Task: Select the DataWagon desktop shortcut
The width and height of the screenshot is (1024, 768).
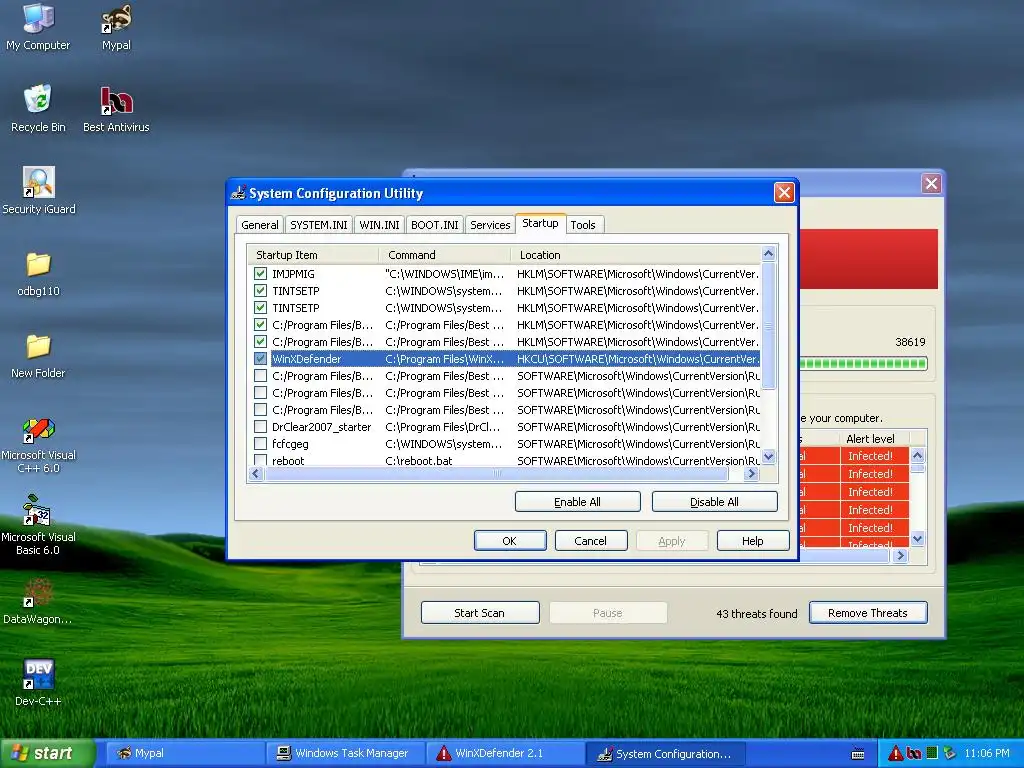Action: tap(38, 601)
